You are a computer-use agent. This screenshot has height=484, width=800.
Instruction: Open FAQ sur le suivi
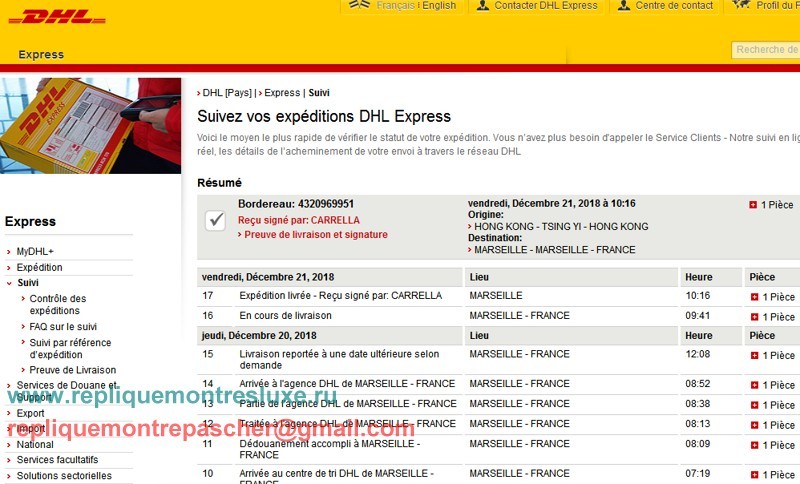click(63, 326)
